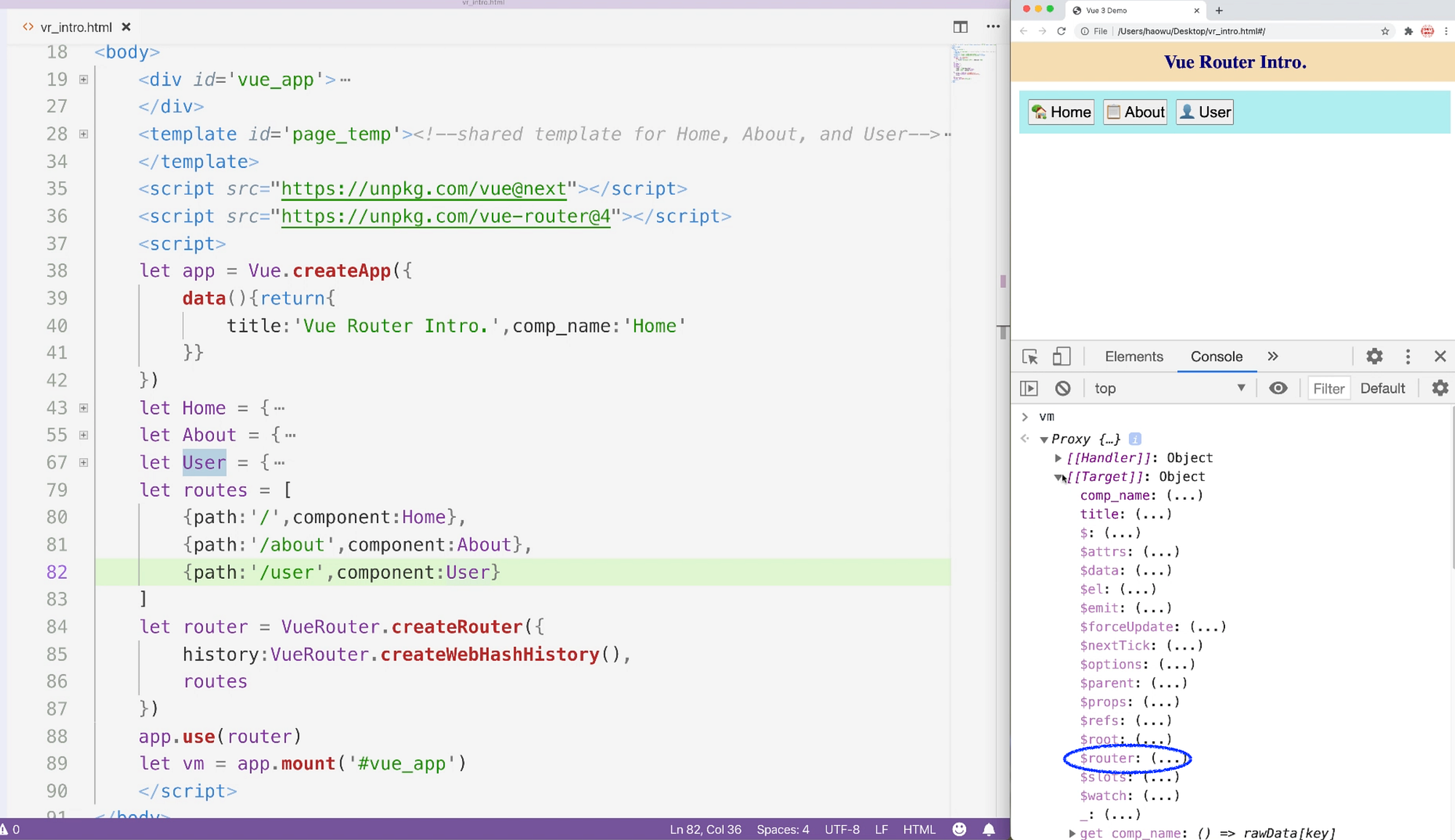Expand the [[Handler]] object entry
The width and height of the screenshot is (1455, 840).
(1059, 458)
